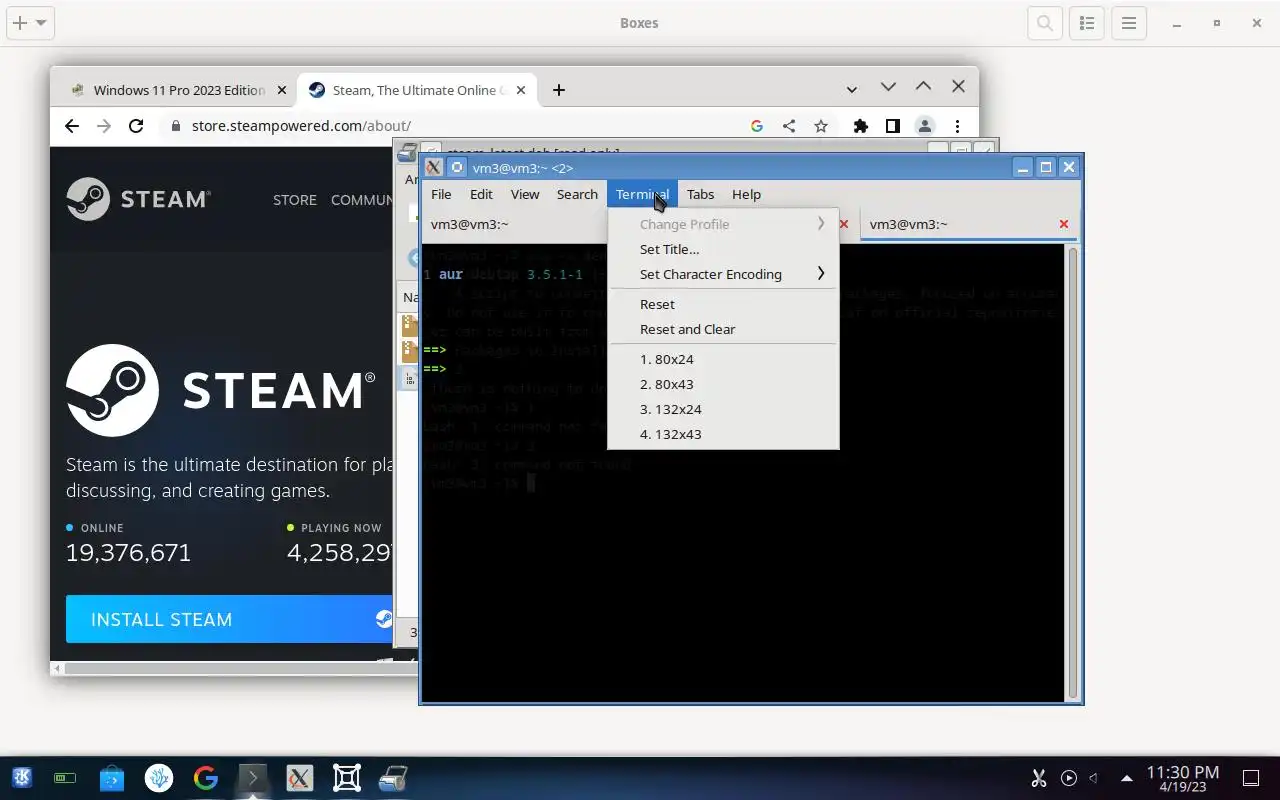Image resolution: width=1280 pixels, height=800 pixels.
Task: Toggle the terminal title bar pin icon
Action: tap(456, 167)
